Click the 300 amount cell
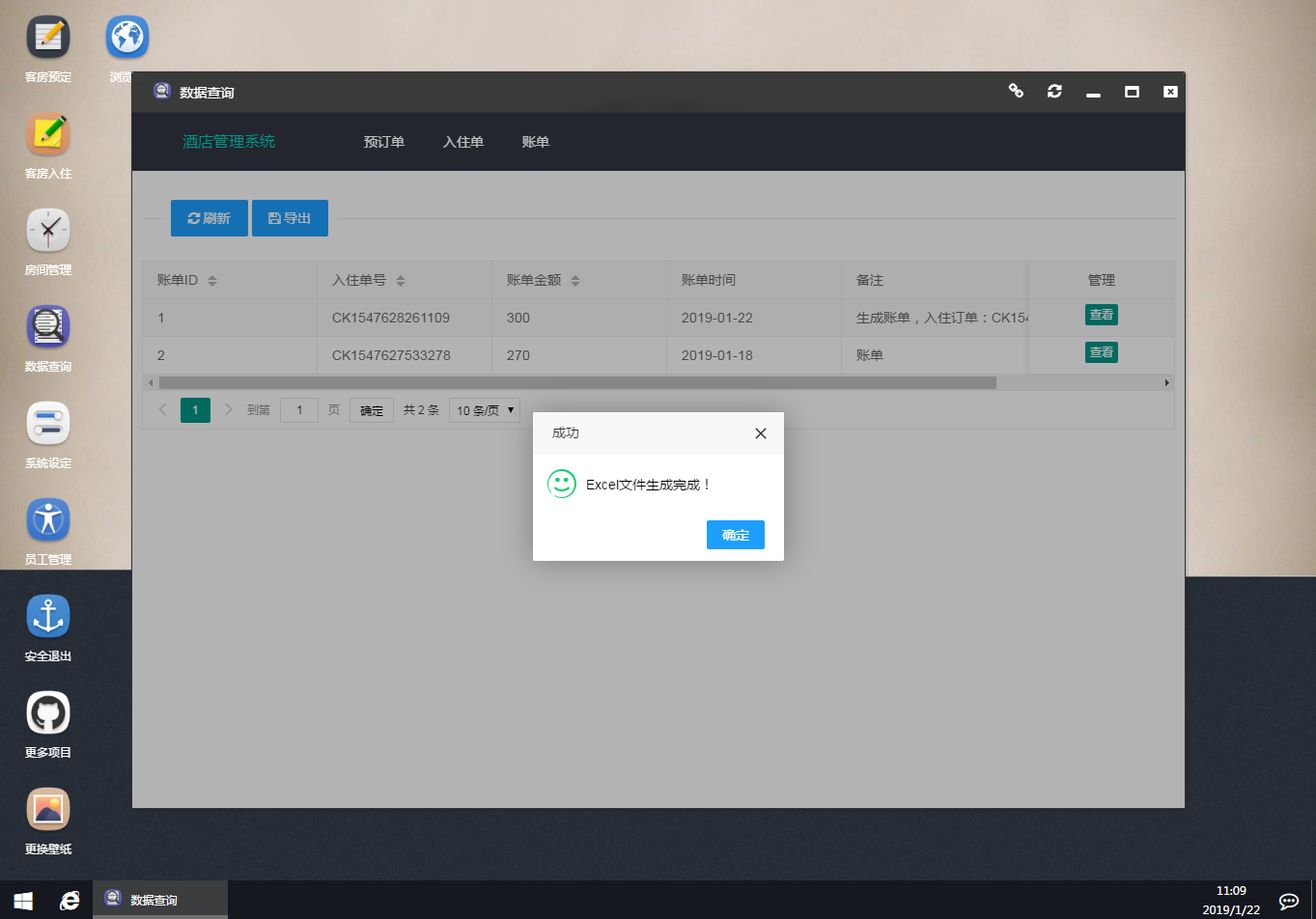The image size is (1316, 919). [579, 318]
